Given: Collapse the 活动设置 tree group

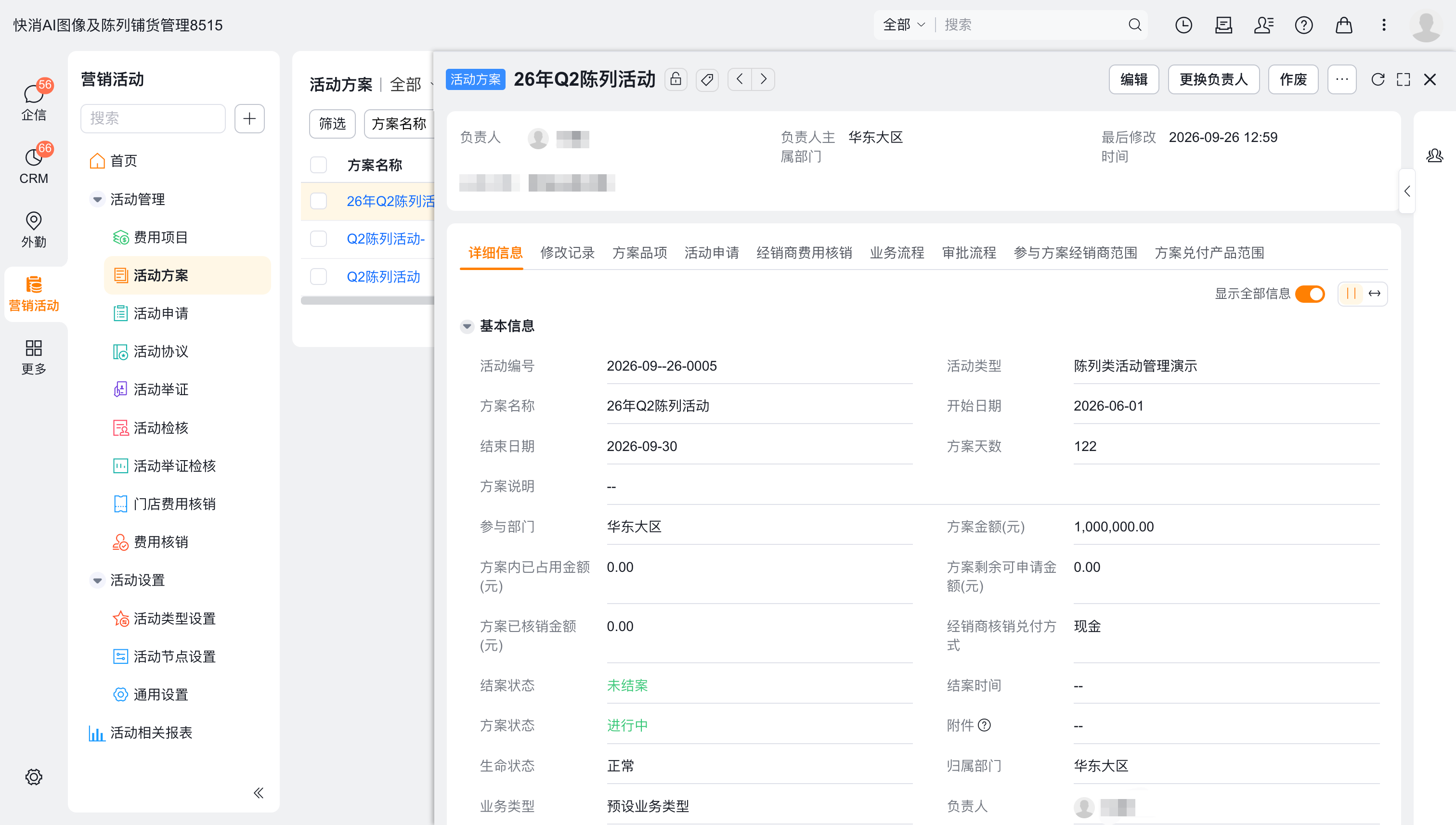Looking at the screenshot, I should point(97,580).
